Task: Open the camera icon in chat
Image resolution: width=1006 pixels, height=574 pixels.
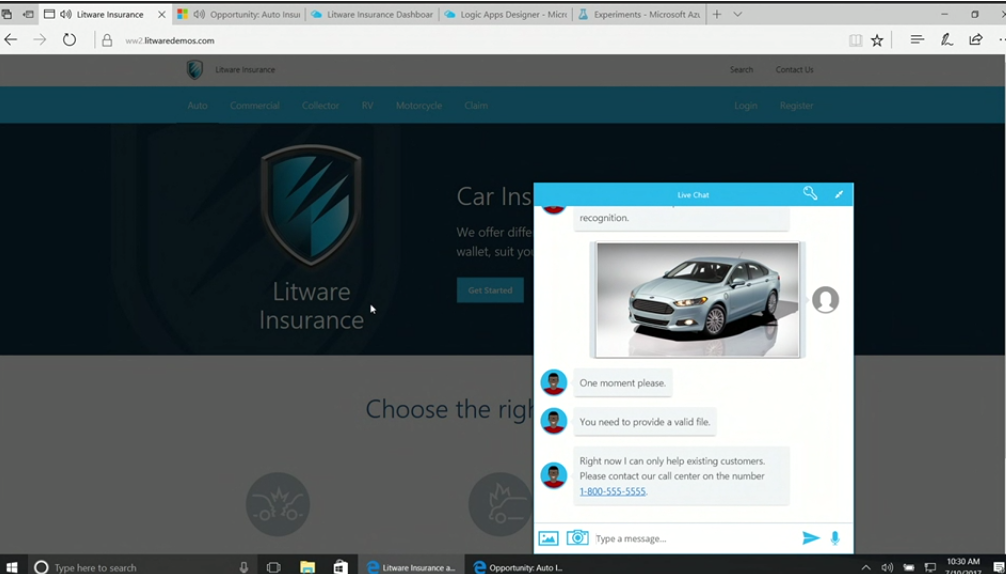Action: 577,537
